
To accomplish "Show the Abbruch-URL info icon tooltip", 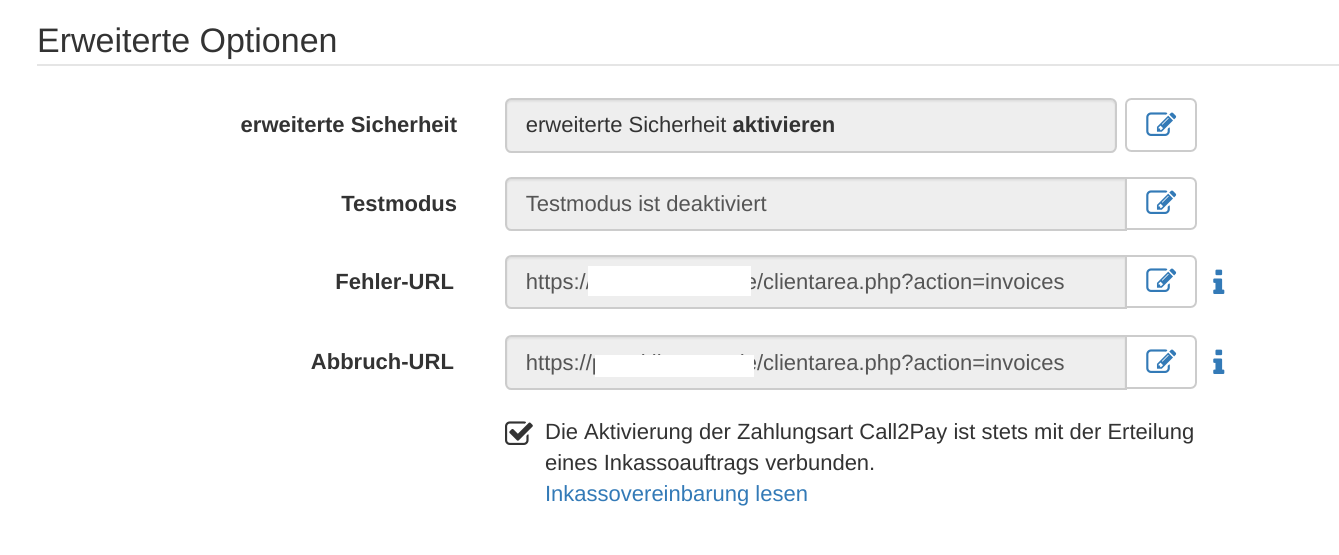I will point(1218,362).
